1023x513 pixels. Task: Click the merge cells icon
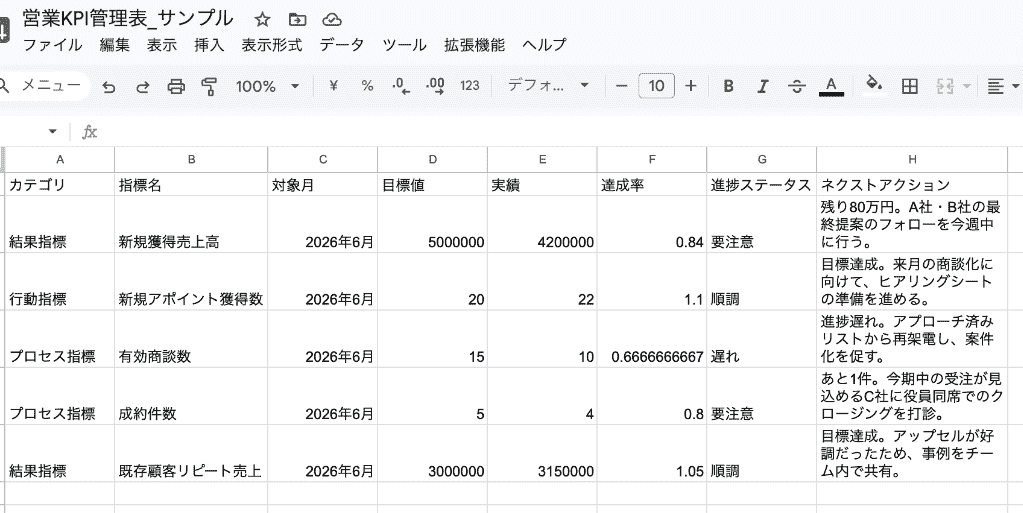[x=945, y=86]
